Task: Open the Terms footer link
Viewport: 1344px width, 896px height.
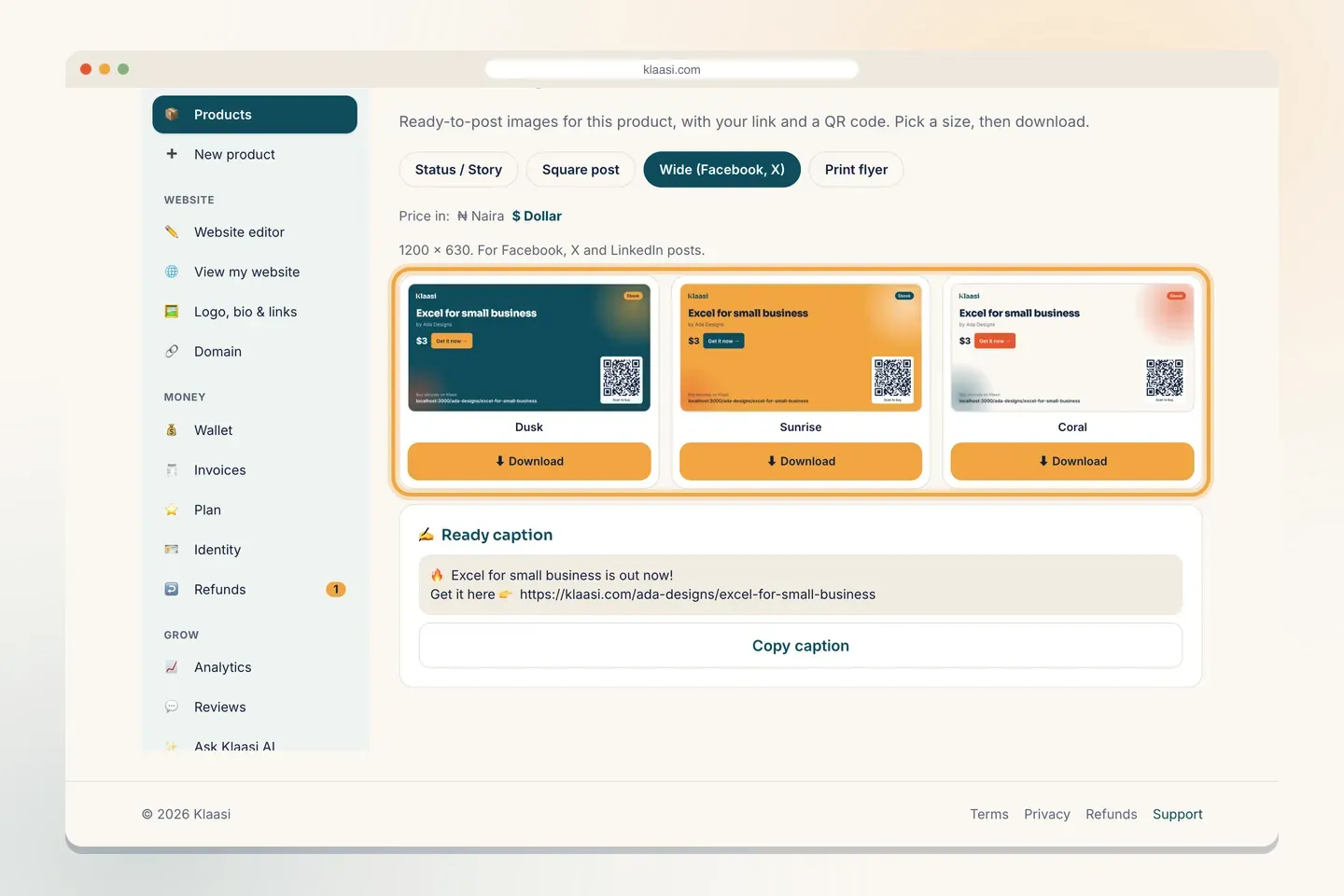Action: [989, 814]
